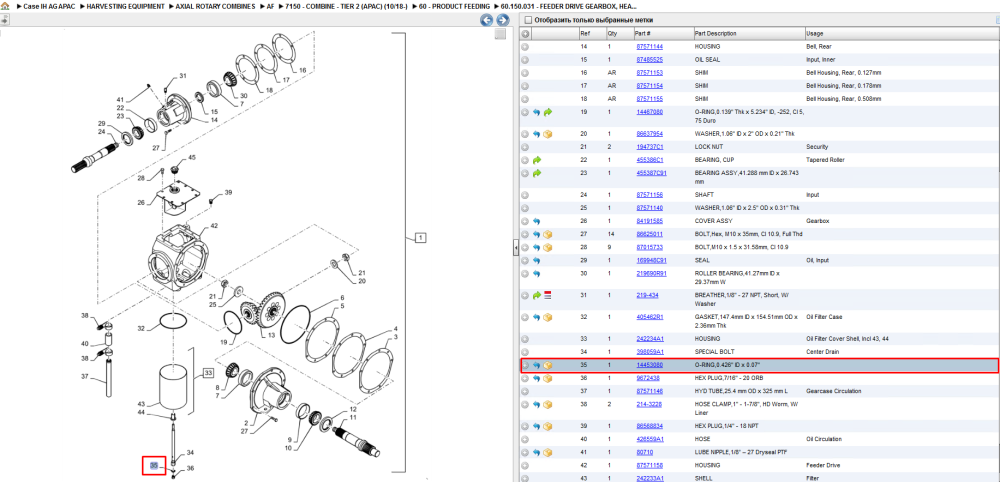Select the row circle for ref 37 HYD TUBE

pos(526,391)
